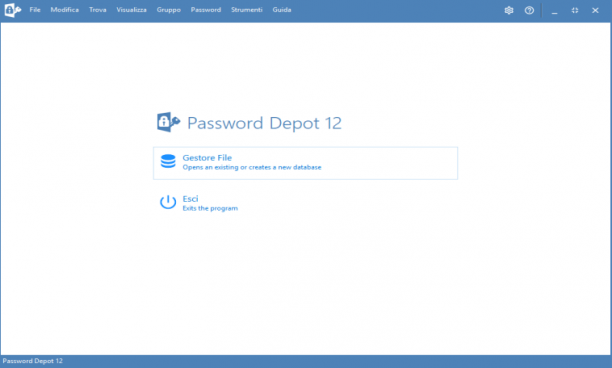The height and width of the screenshot is (368, 612).
Task: Open the Password menu
Action: click(x=206, y=10)
